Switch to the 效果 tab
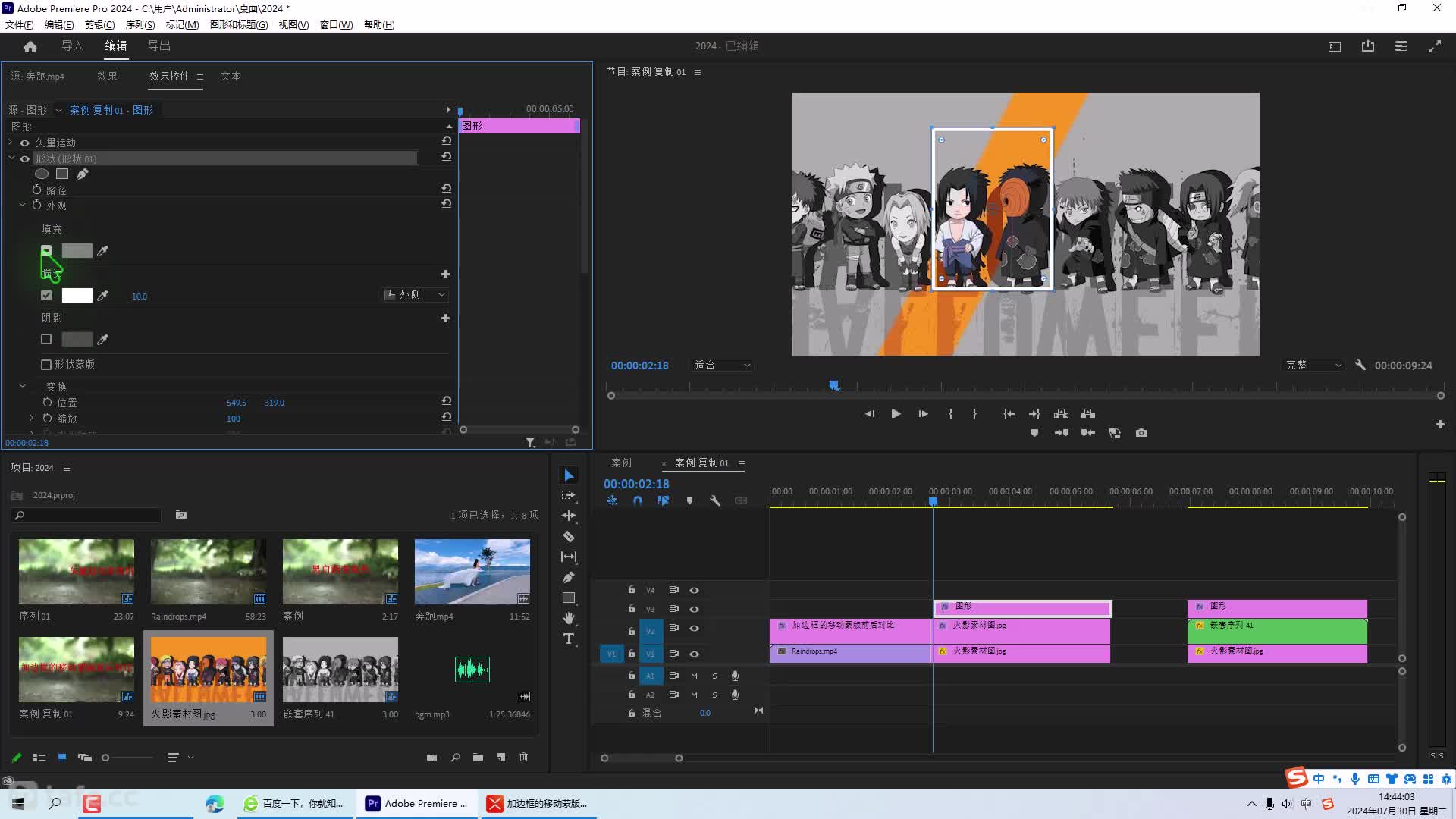The height and width of the screenshot is (819, 1456). pyautogui.click(x=107, y=76)
